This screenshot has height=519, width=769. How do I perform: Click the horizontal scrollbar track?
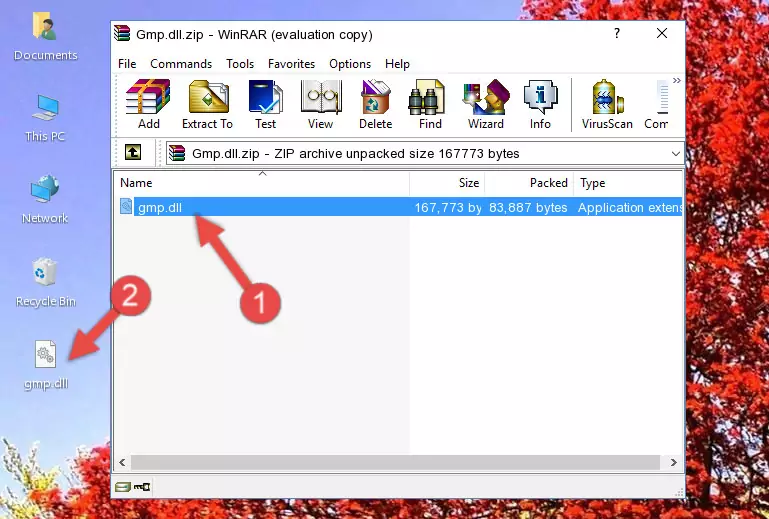[x=397, y=462]
